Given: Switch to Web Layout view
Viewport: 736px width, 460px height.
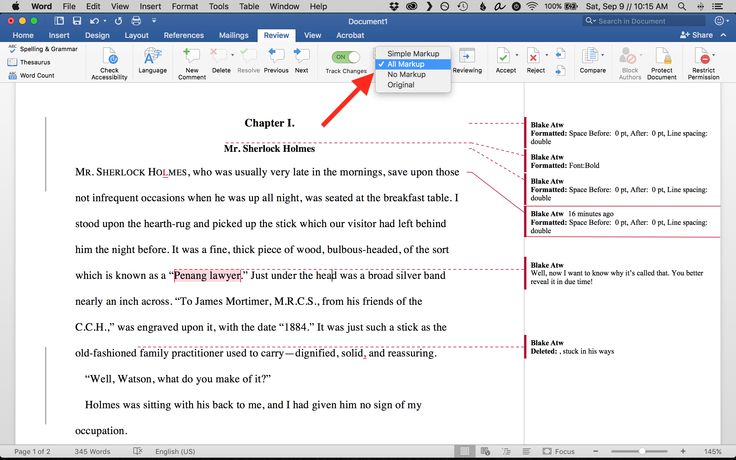Looking at the screenshot, I should pyautogui.click(x=485, y=451).
